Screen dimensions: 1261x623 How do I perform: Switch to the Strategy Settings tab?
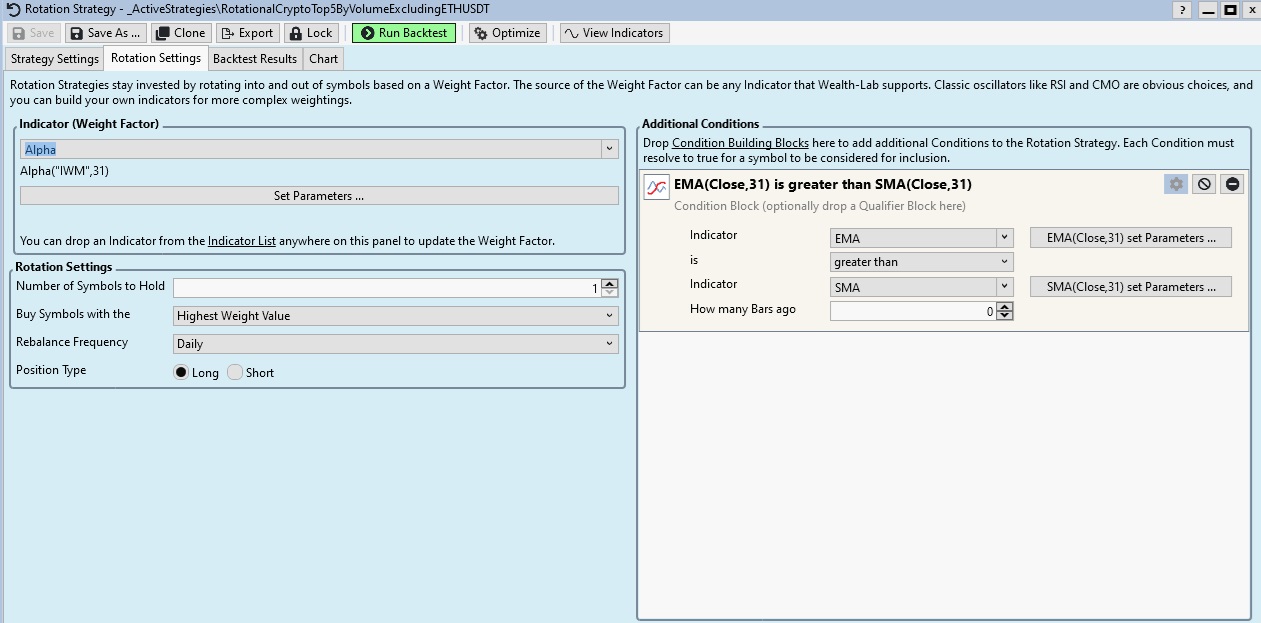(55, 59)
